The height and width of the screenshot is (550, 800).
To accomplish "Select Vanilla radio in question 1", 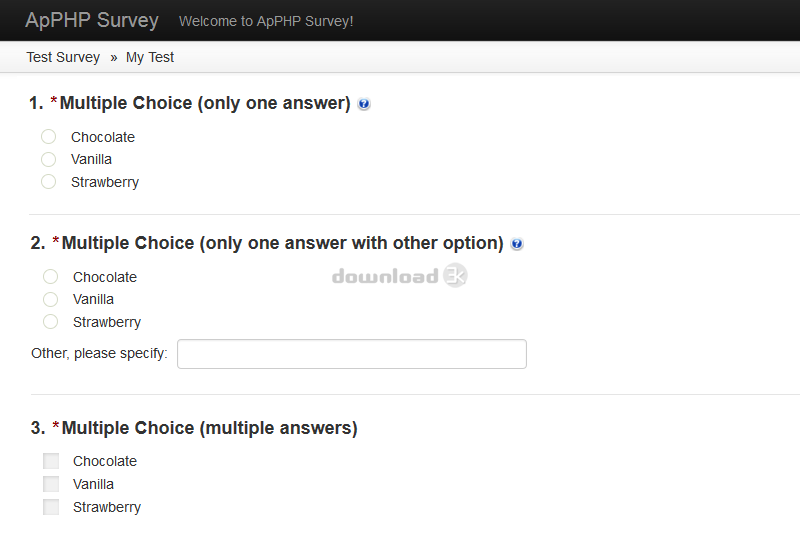I will (x=48, y=159).
